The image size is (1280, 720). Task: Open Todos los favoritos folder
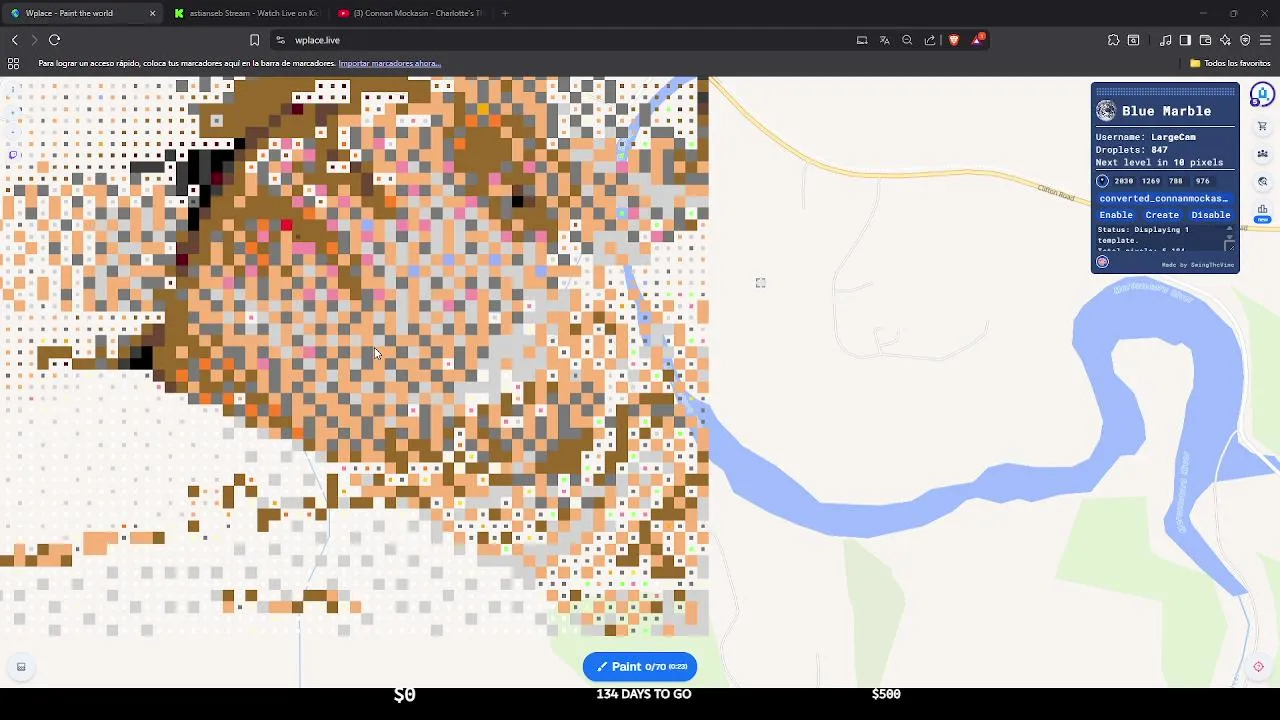(x=1230, y=63)
